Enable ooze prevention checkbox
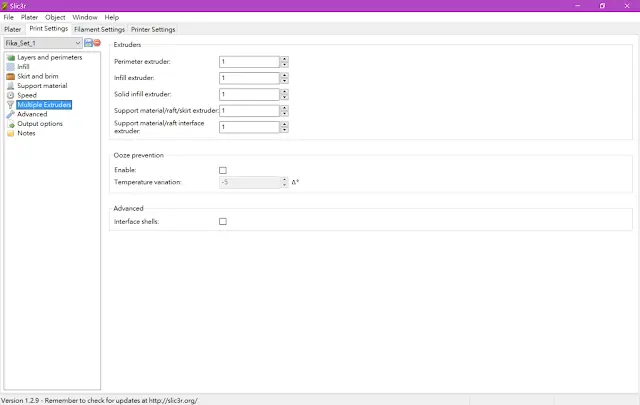Image resolution: width=640 pixels, height=405 pixels. click(223, 170)
